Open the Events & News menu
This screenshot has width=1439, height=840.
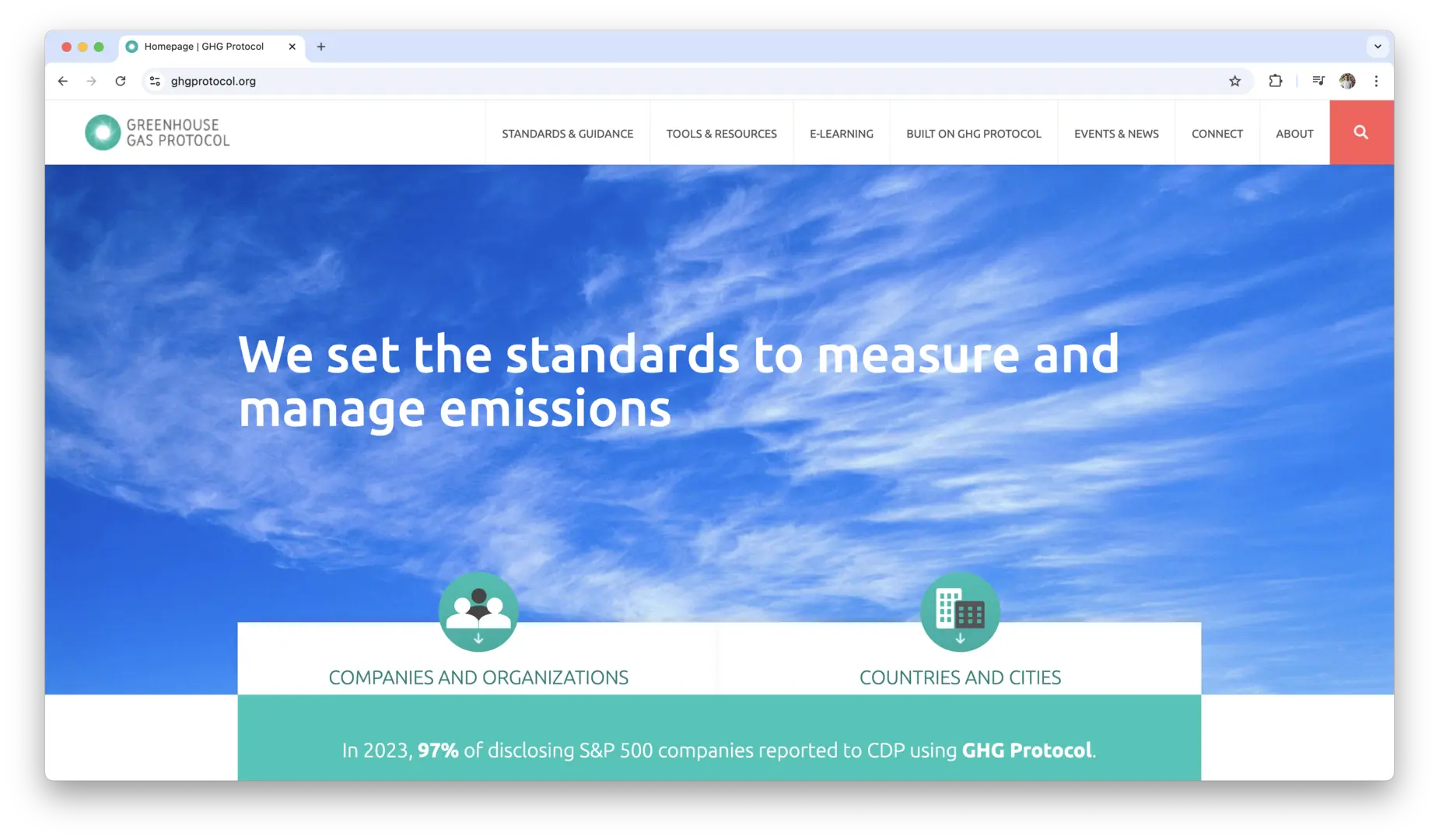click(x=1116, y=134)
